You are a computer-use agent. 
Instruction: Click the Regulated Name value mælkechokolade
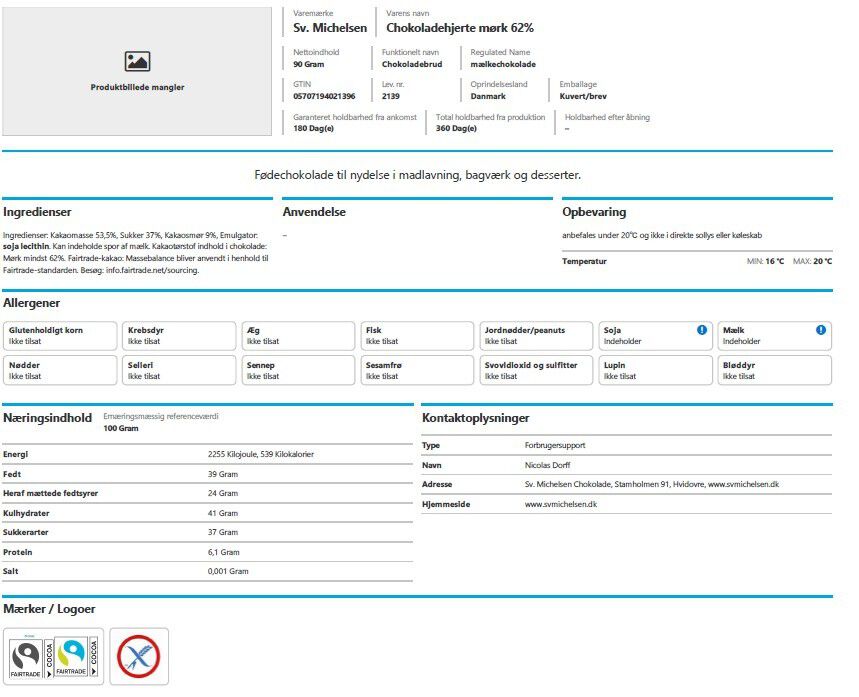(503, 65)
